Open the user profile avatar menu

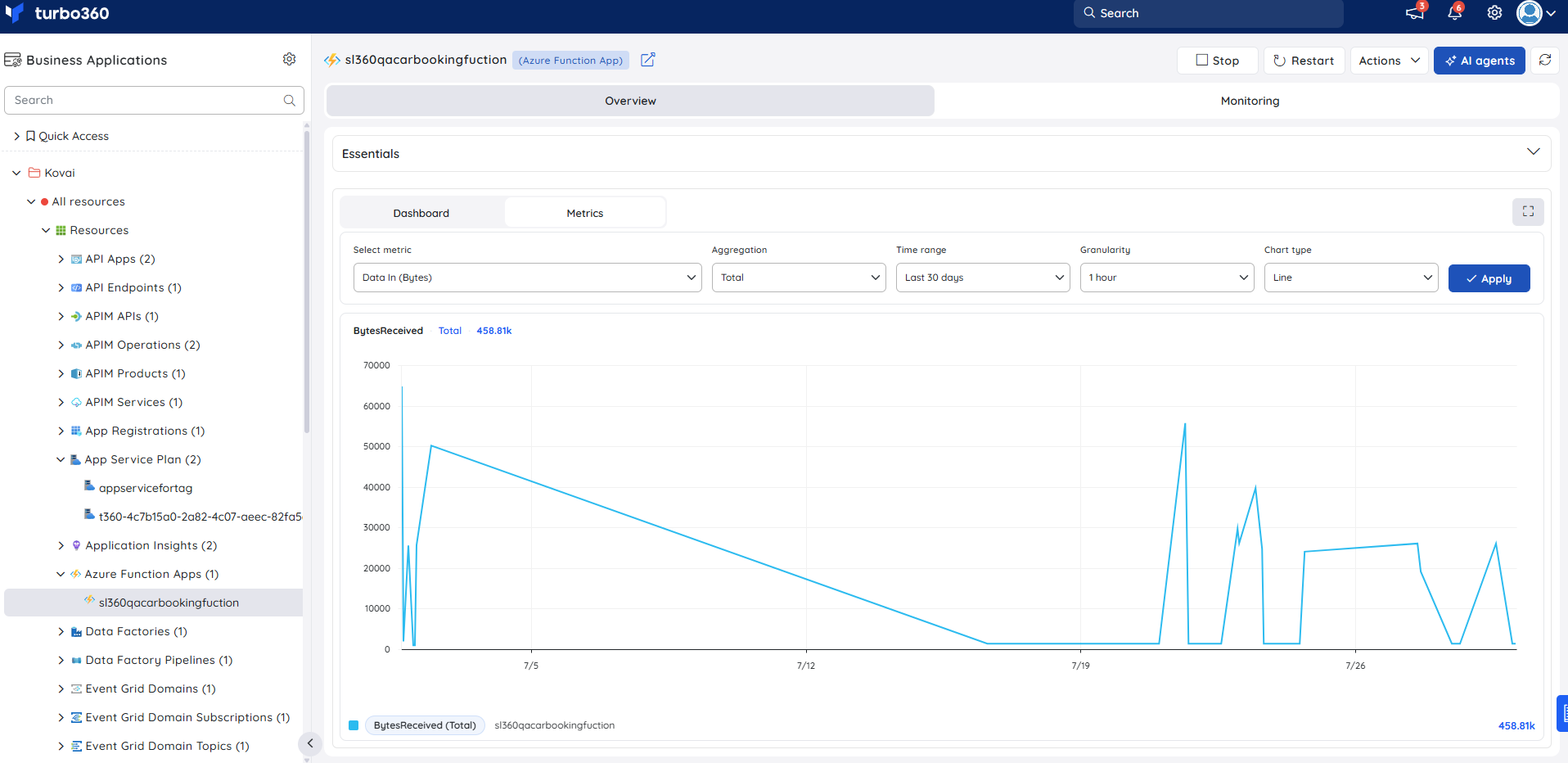(x=1535, y=13)
